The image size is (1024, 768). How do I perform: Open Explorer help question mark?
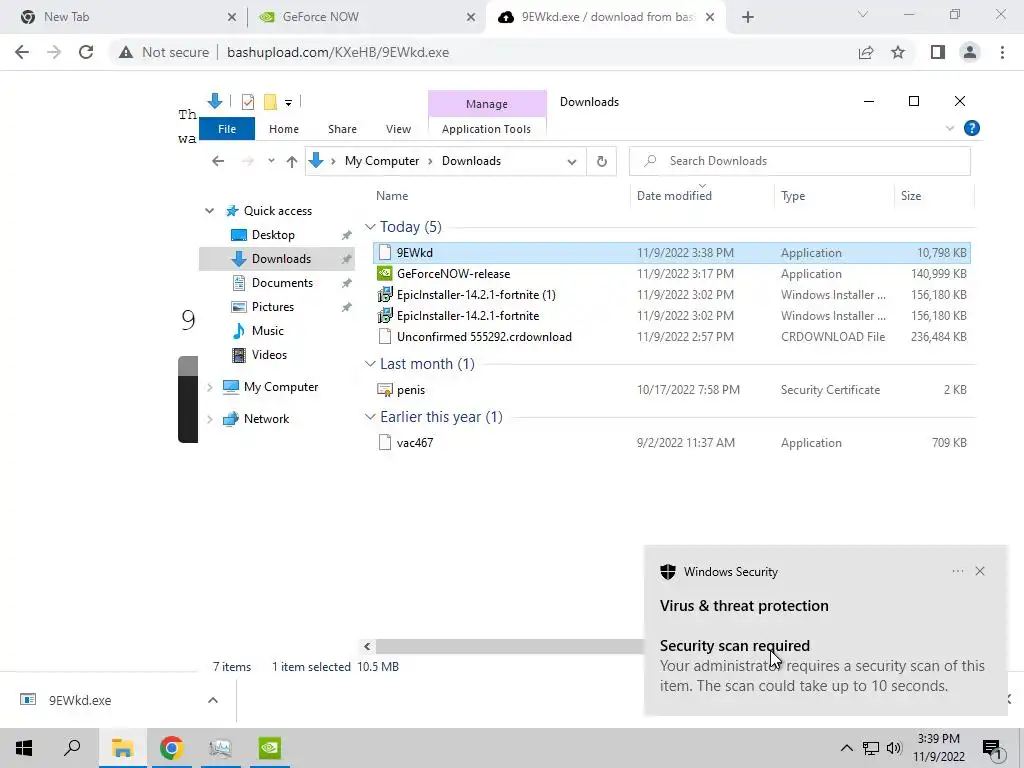(x=972, y=129)
